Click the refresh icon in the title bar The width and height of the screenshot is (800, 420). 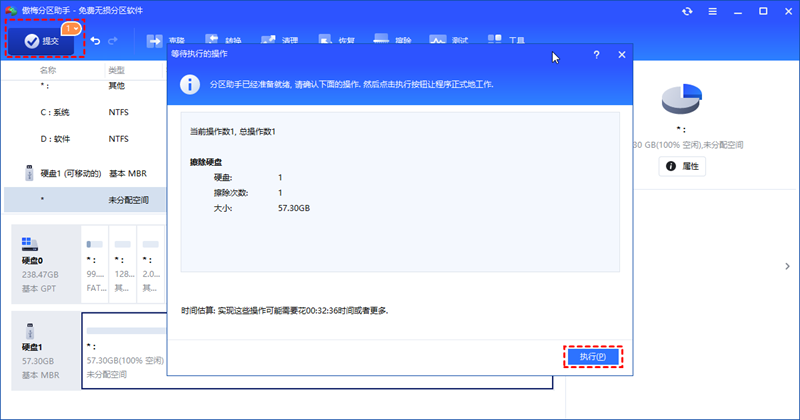(687, 11)
